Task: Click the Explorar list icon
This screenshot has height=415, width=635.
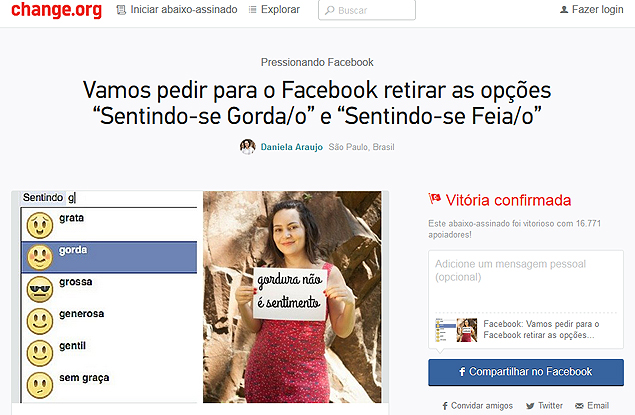Action: coord(252,10)
